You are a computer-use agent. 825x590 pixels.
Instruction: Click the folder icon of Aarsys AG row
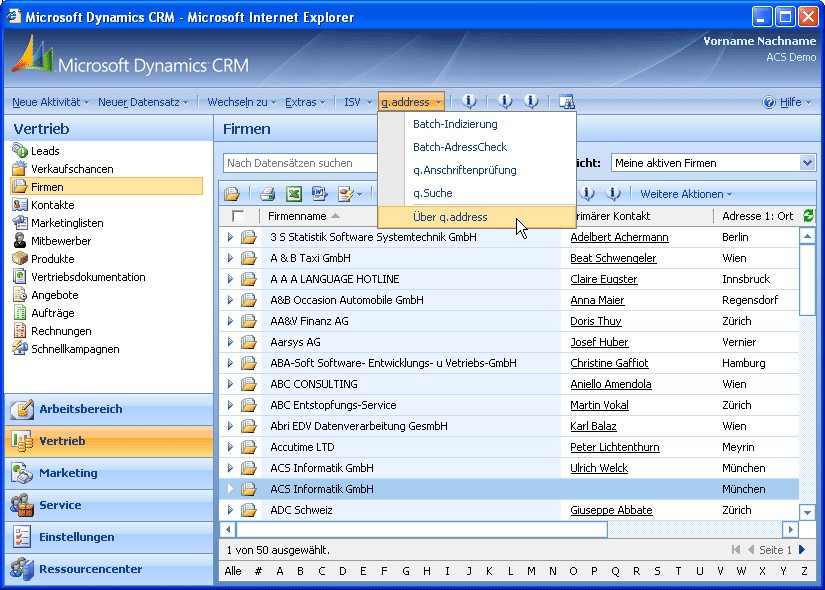pos(249,342)
